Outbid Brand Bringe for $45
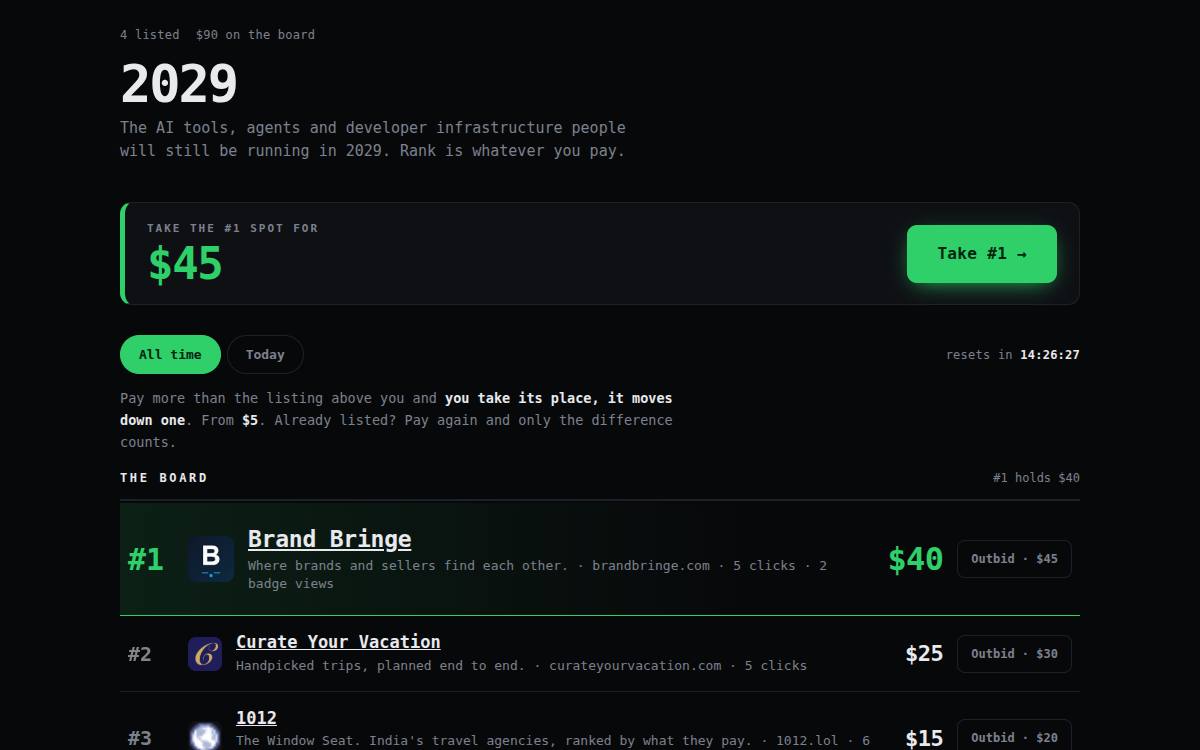The image size is (1200, 750). pyautogui.click(x=1014, y=559)
